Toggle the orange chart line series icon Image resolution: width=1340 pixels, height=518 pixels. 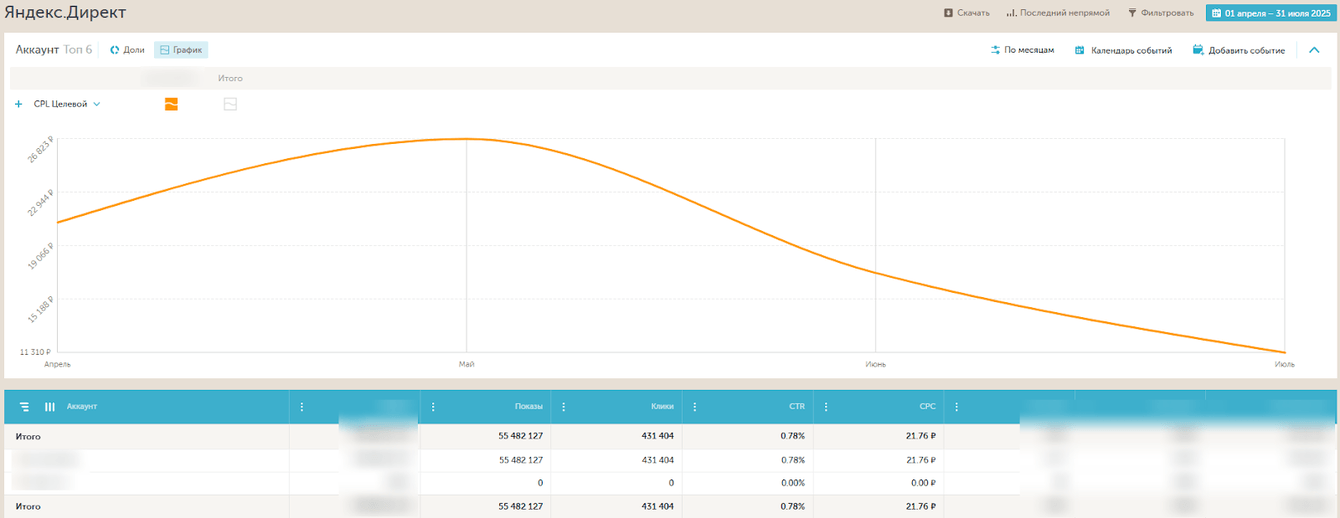(171, 104)
